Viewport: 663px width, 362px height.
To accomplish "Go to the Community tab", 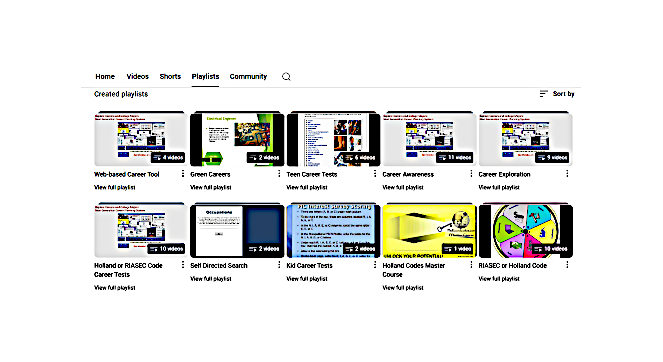I will click(248, 77).
